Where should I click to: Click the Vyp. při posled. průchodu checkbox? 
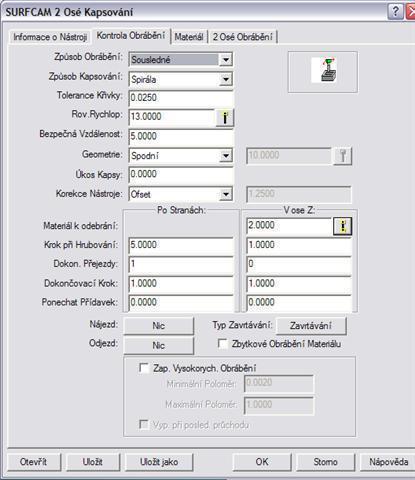coord(144,424)
